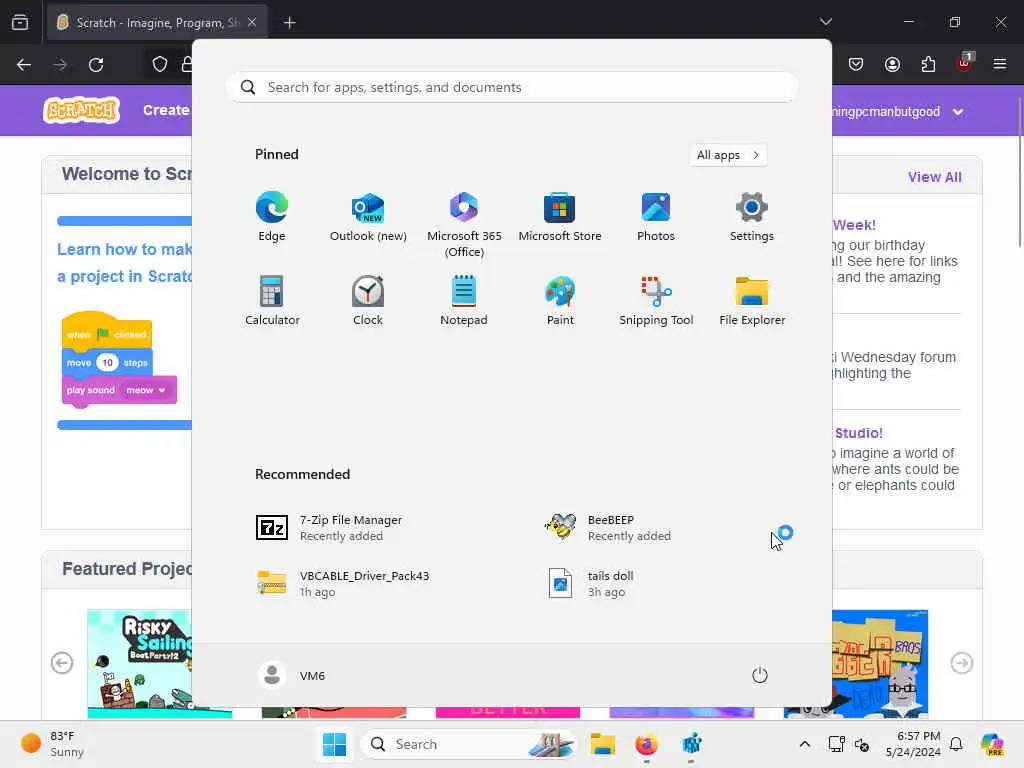This screenshot has width=1024, height=768.
Task: Switch to Firefox on the taskbar
Action: [x=647, y=744]
